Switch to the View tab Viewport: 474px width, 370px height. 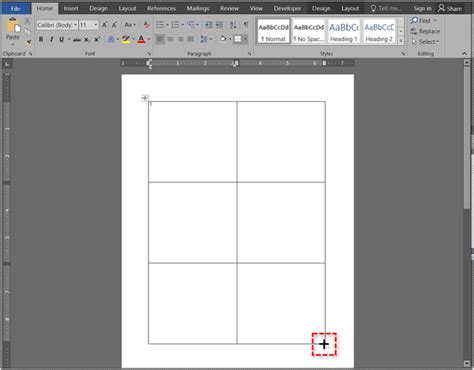pyautogui.click(x=256, y=8)
